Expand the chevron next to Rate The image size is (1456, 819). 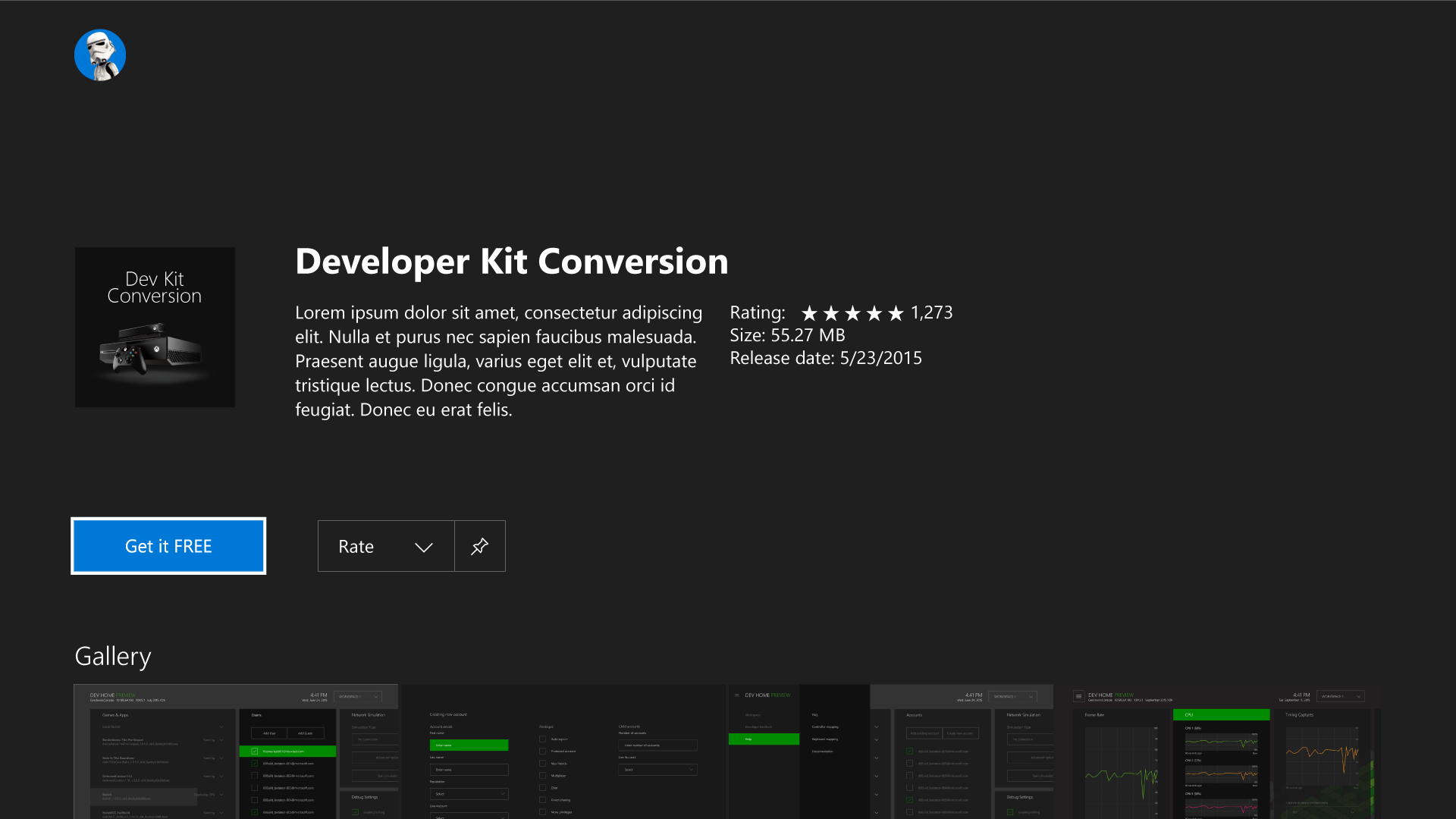[x=423, y=546]
